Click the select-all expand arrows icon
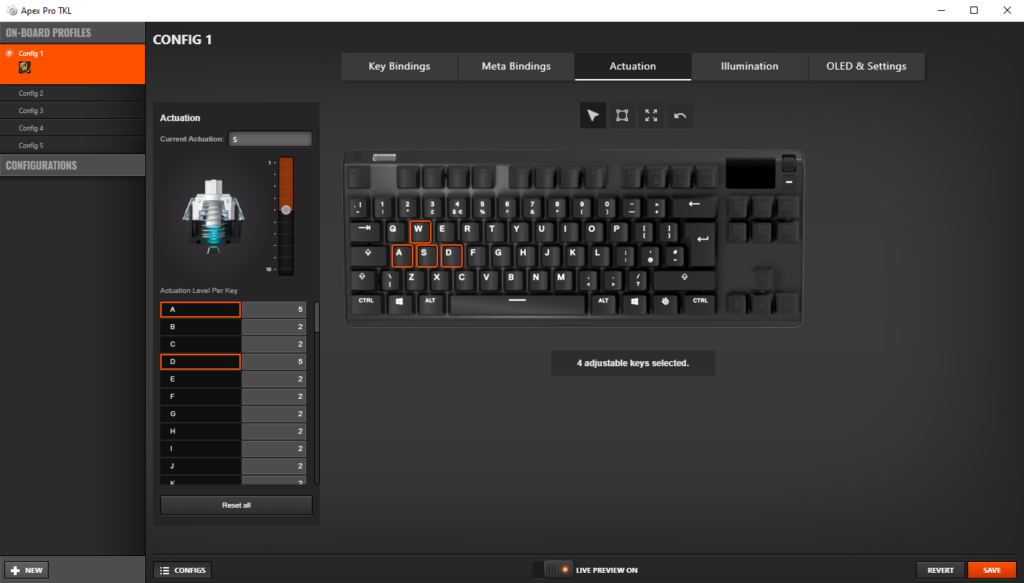Screen dimensions: 1024x583 click(x=651, y=116)
